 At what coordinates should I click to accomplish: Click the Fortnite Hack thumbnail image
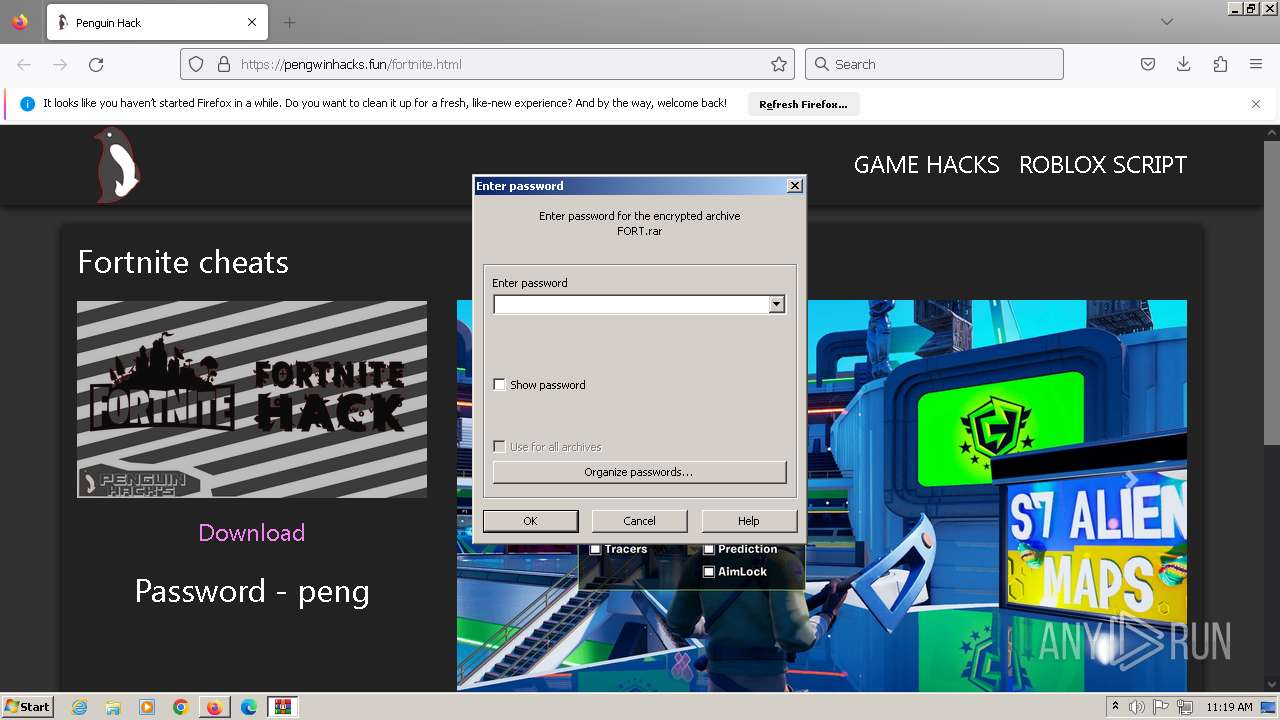click(x=252, y=399)
